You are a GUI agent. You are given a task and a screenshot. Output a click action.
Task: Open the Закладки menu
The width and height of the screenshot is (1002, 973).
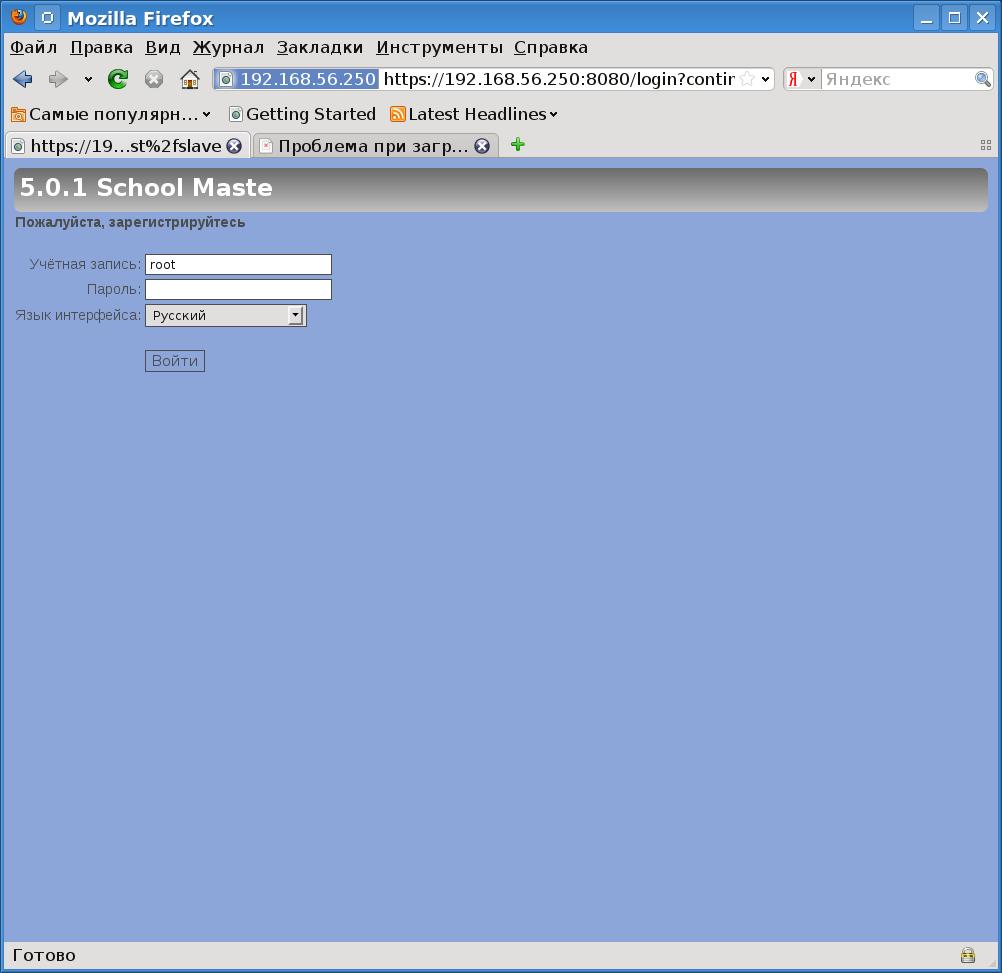(320, 47)
